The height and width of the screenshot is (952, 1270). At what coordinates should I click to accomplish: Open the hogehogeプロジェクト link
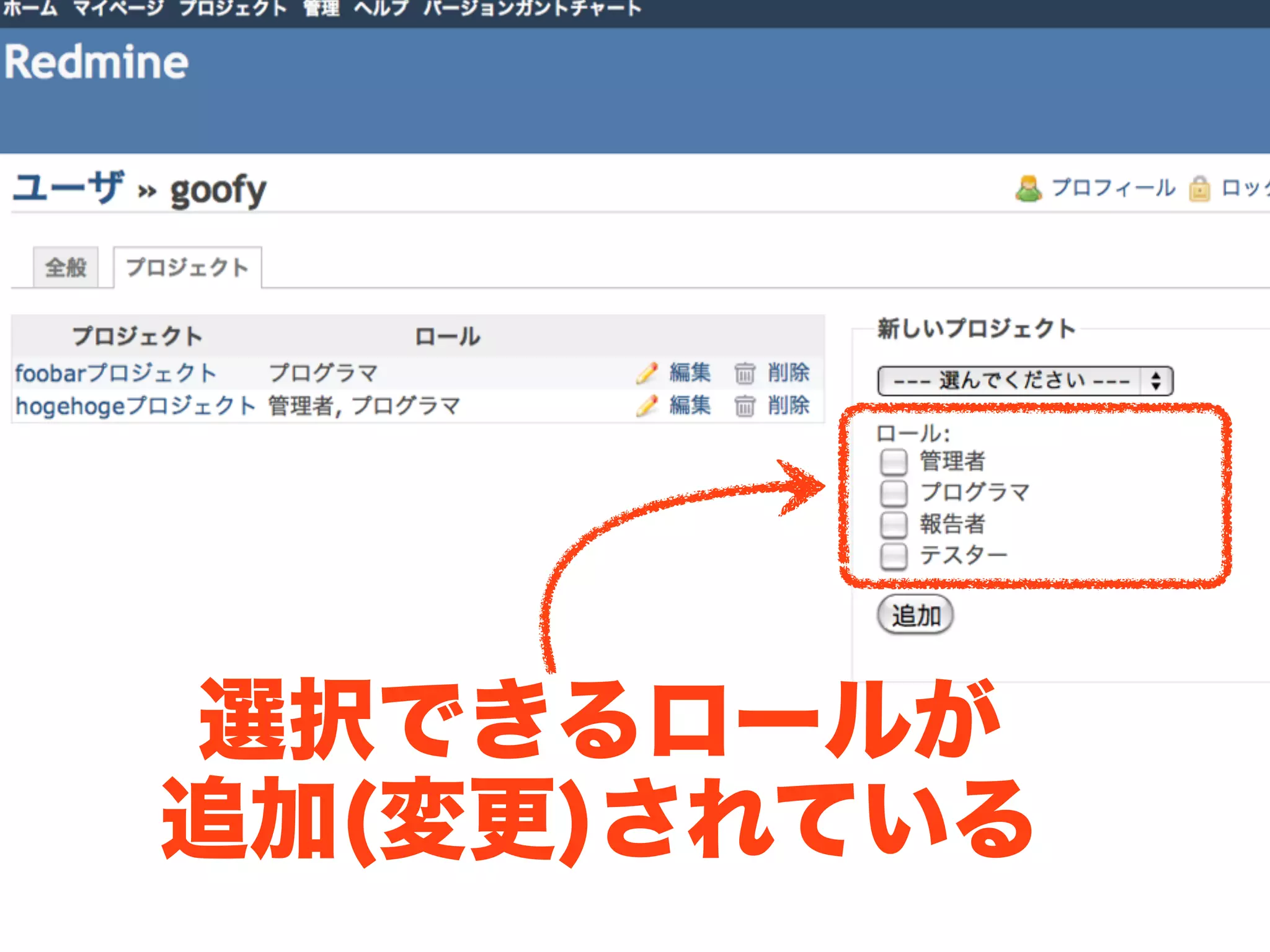[x=136, y=406]
